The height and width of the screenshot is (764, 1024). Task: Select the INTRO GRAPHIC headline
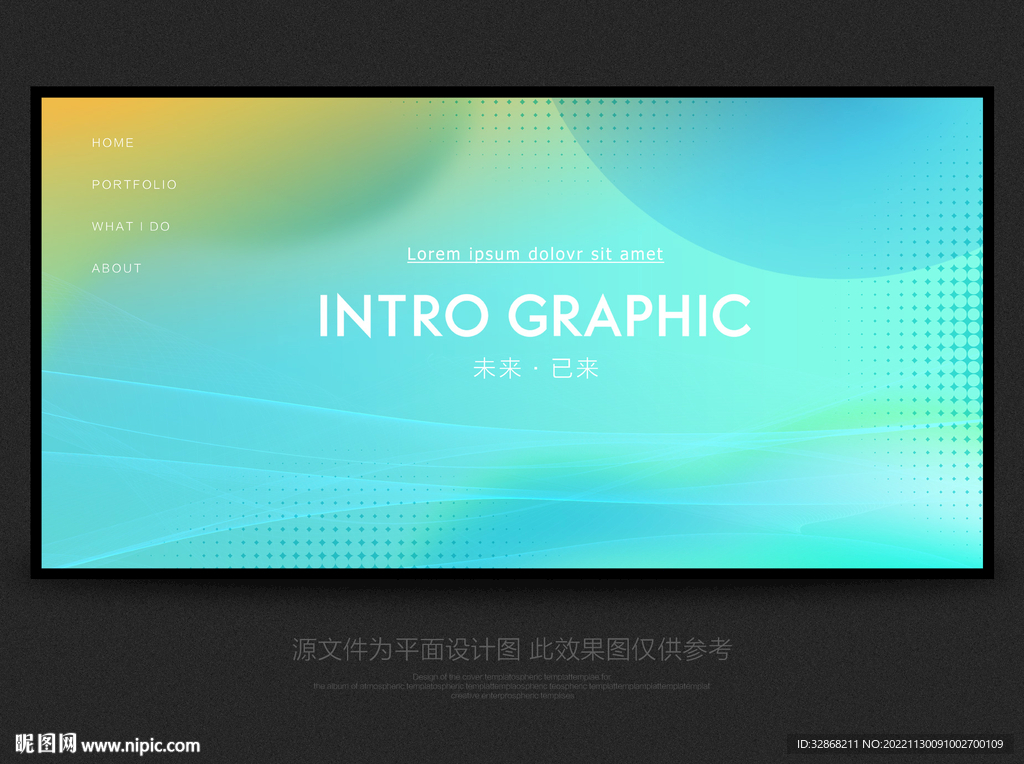click(x=535, y=316)
